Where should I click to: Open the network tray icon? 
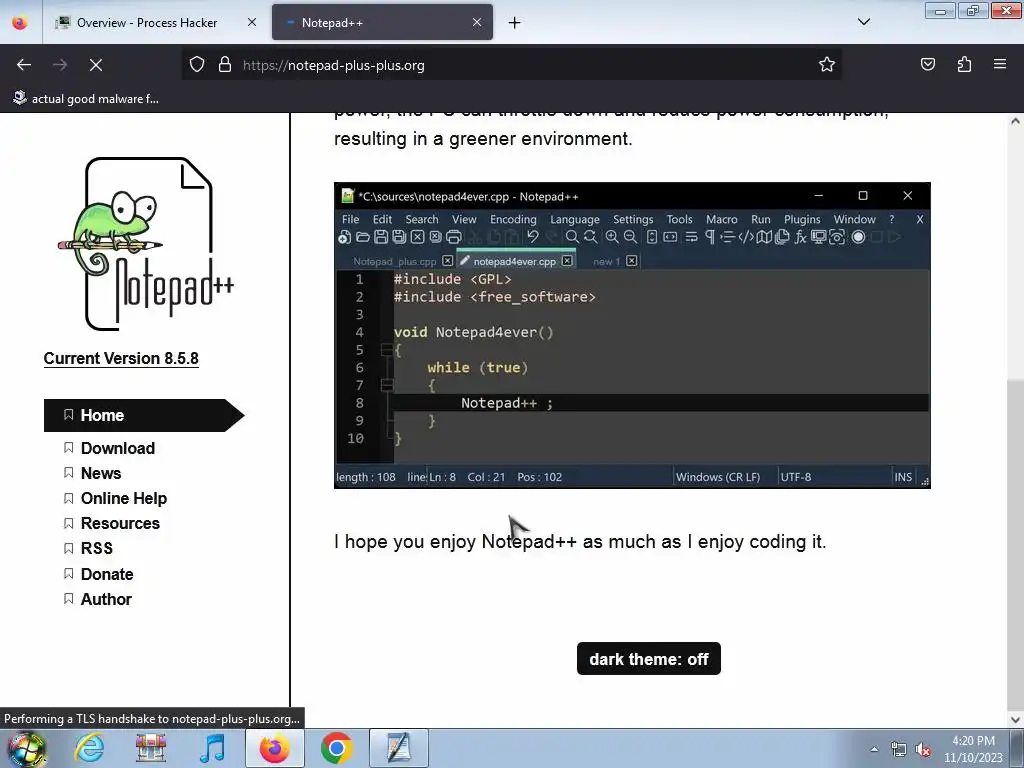coord(899,749)
